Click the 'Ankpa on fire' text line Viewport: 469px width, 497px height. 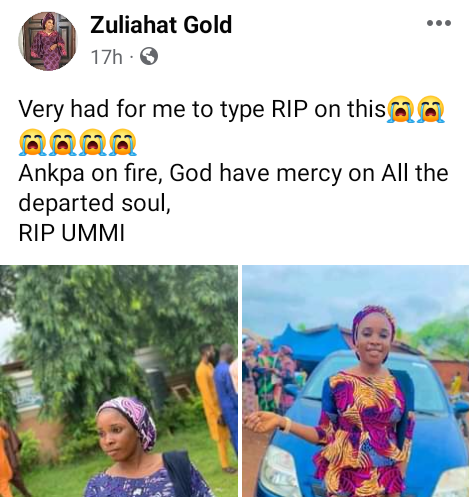point(233,173)
